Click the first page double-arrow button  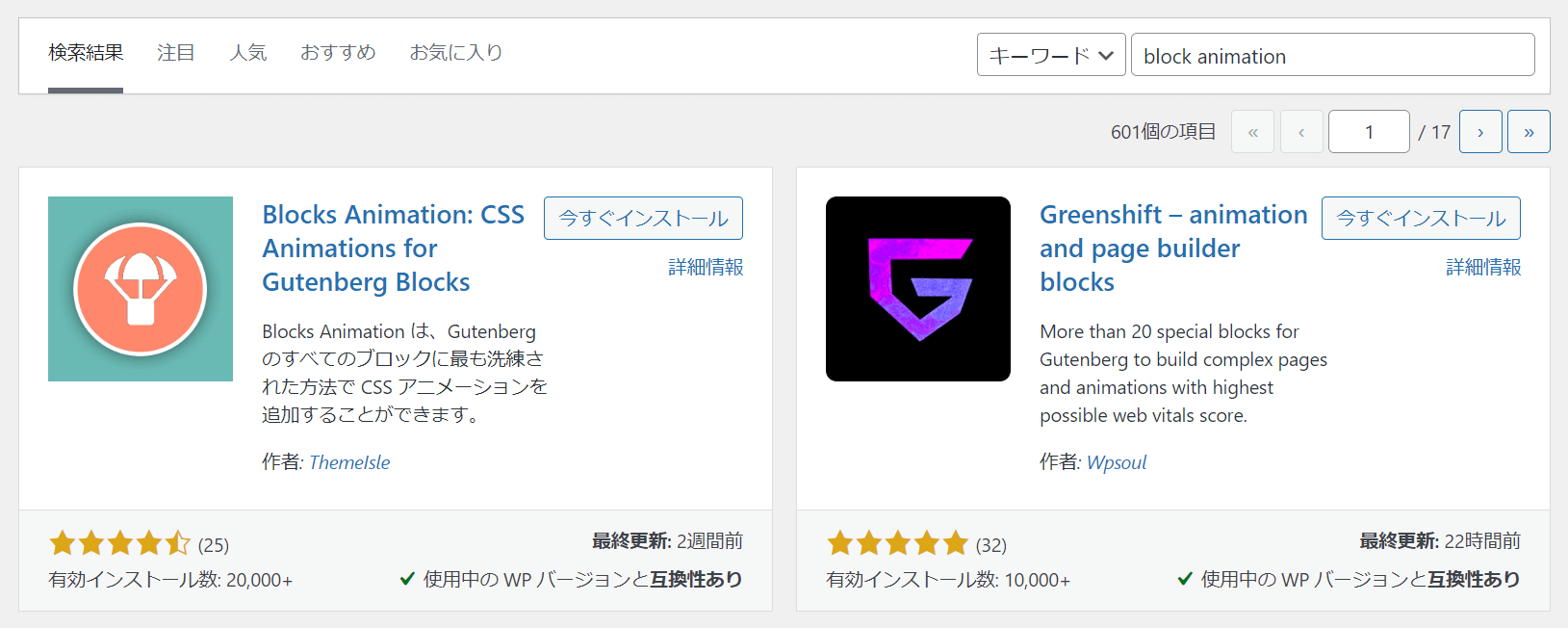[1252, 132]
